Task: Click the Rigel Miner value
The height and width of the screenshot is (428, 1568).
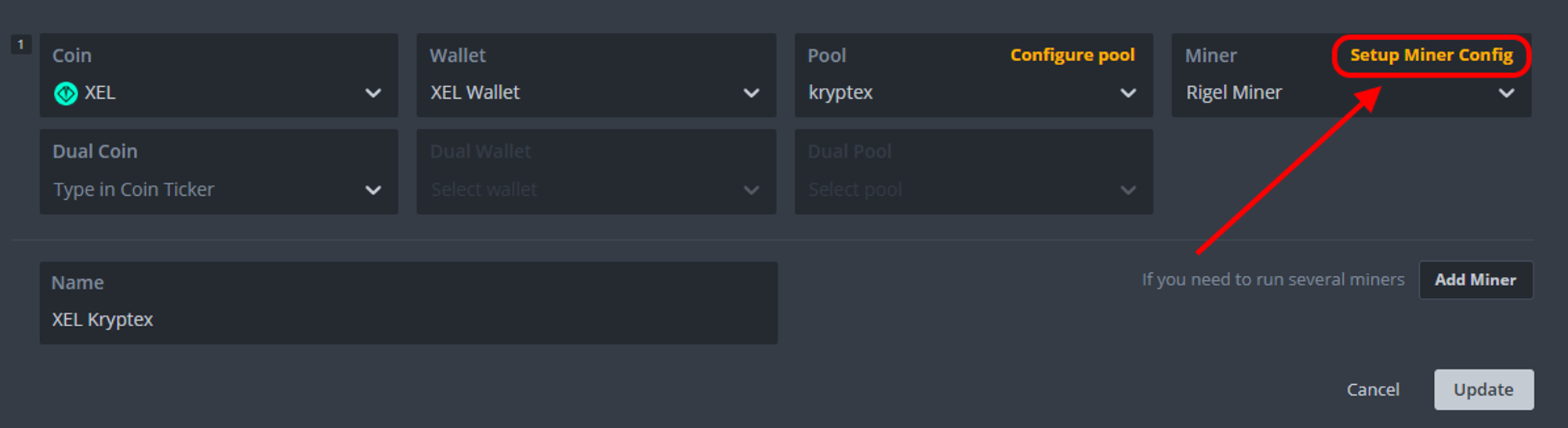Action: (1234, 92)
